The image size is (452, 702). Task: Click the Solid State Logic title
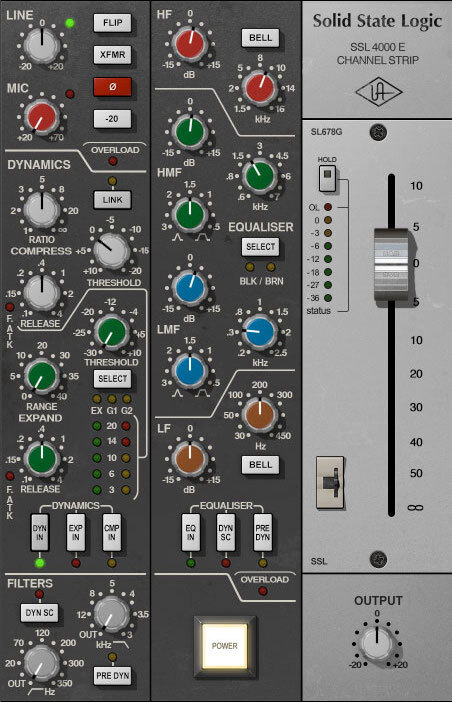(377, 21)
